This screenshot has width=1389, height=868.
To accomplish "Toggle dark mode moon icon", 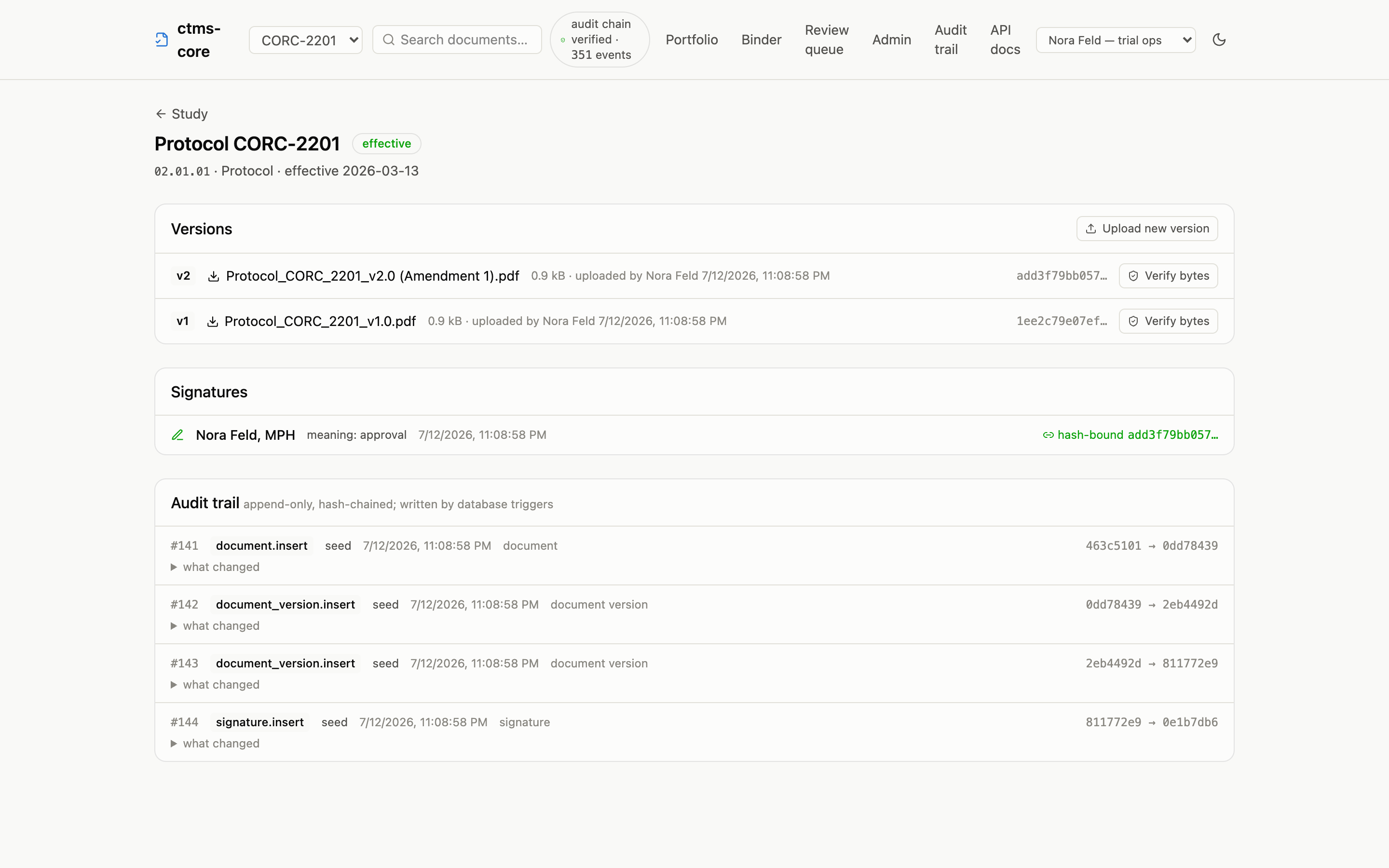I will (x=1219, y=40).
